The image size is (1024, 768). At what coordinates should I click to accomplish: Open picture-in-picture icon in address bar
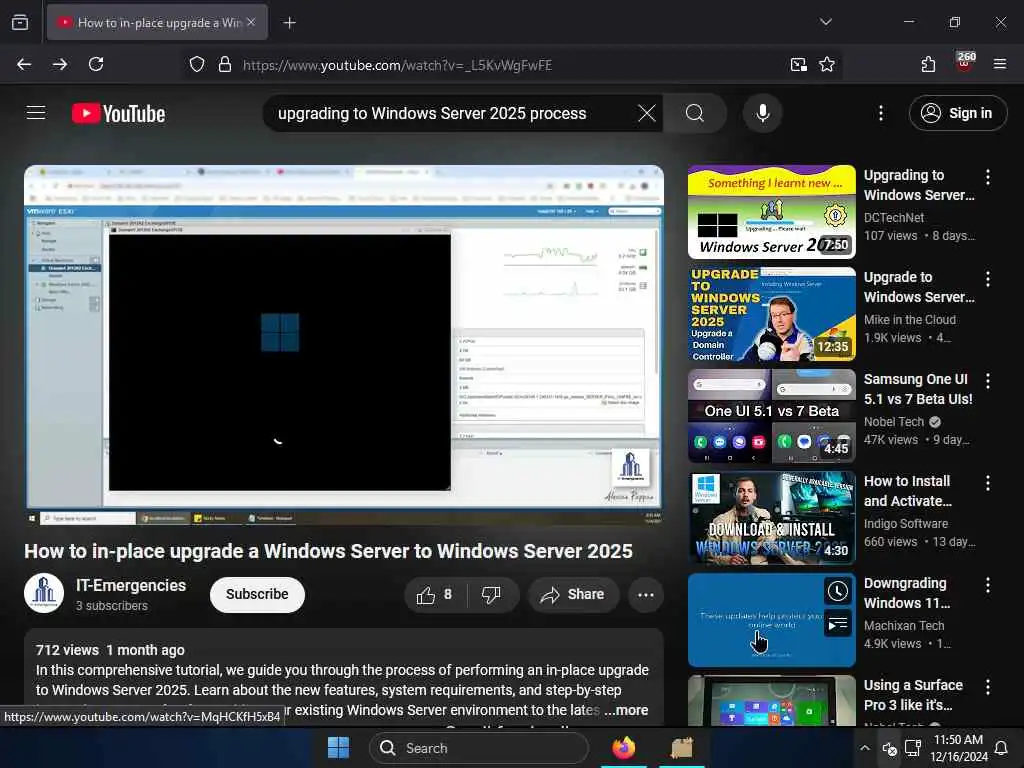click(x=798, y=64)
